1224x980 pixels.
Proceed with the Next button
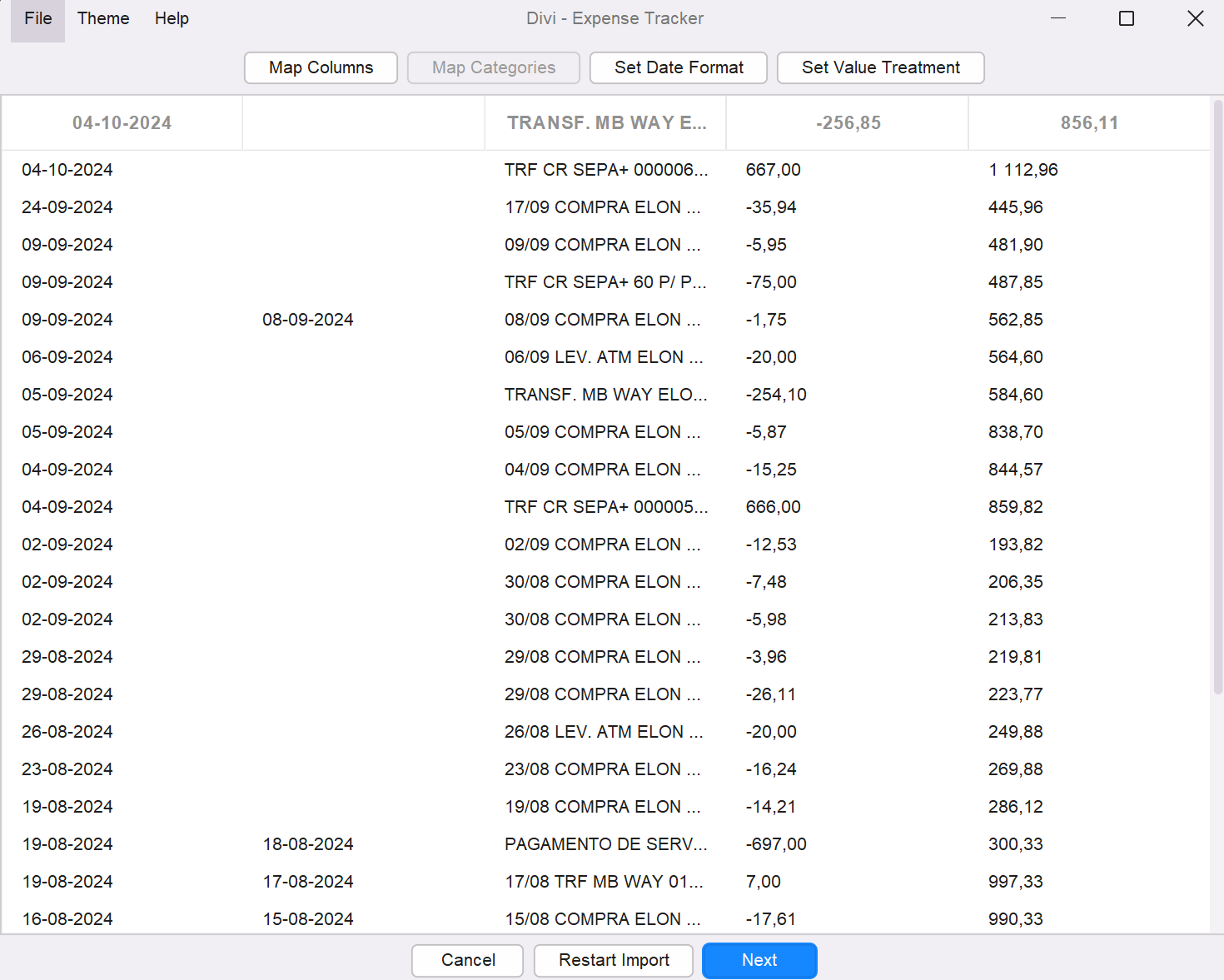pos(759,960)
